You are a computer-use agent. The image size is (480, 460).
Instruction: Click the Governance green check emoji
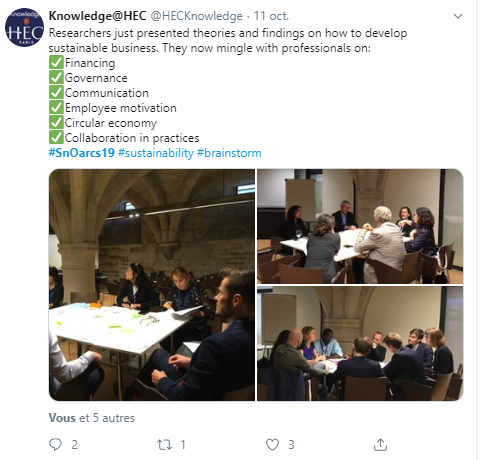[x=56, y=77]
